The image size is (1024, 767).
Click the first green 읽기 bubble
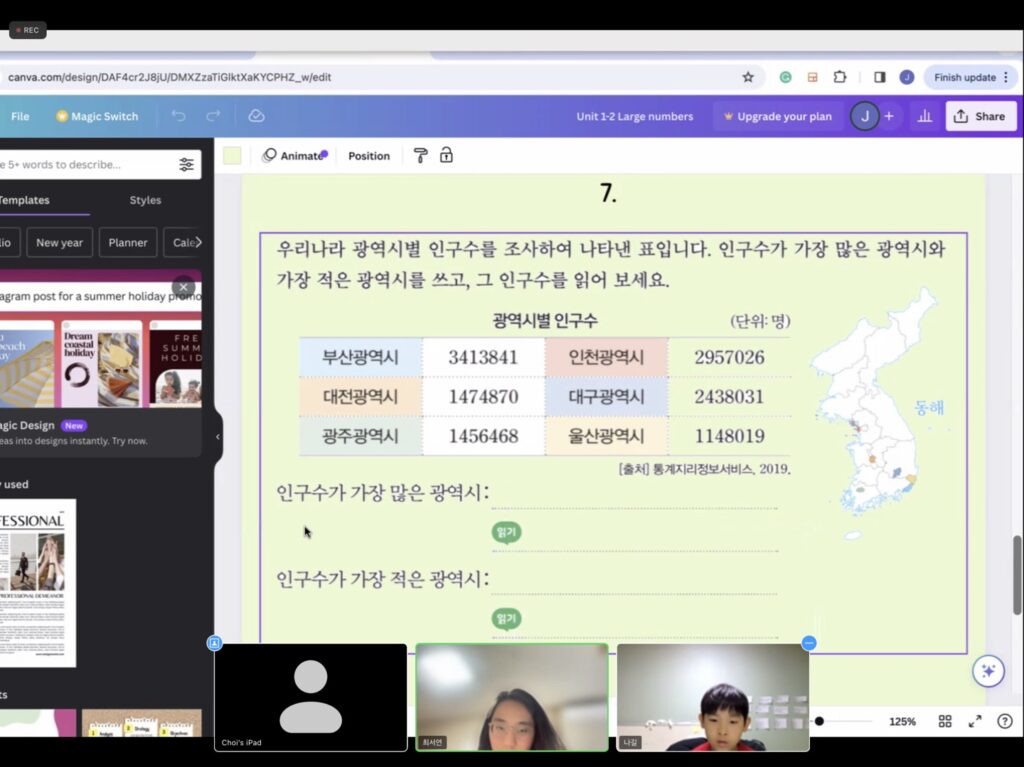pos(506,532)
